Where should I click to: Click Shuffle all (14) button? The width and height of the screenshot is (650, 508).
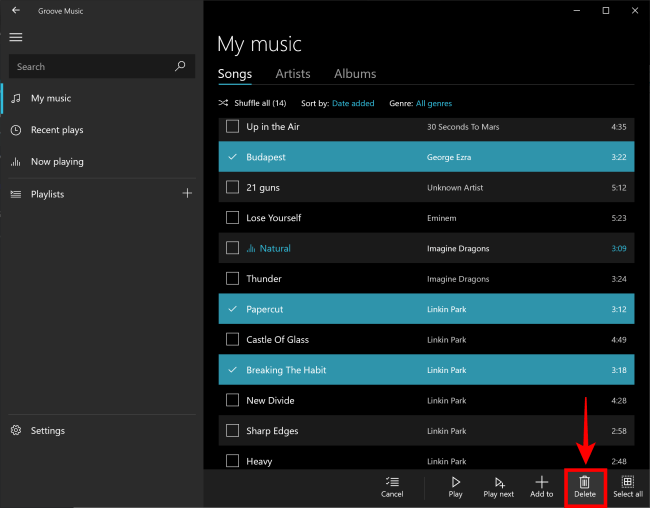[x=252, y=103]
